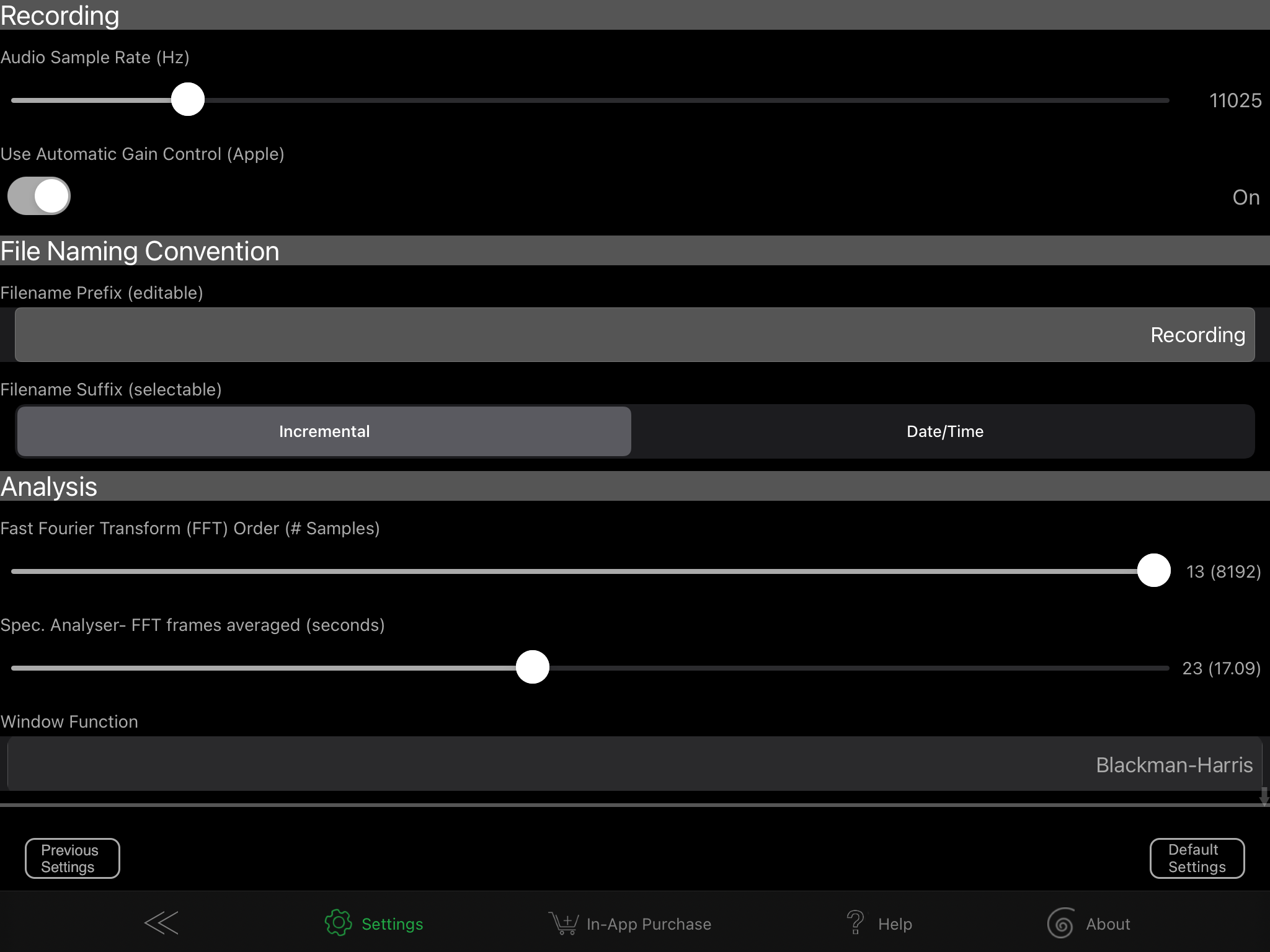
Task: Edit the Filename Prefix text field
Action: click(x=634, y=335)
